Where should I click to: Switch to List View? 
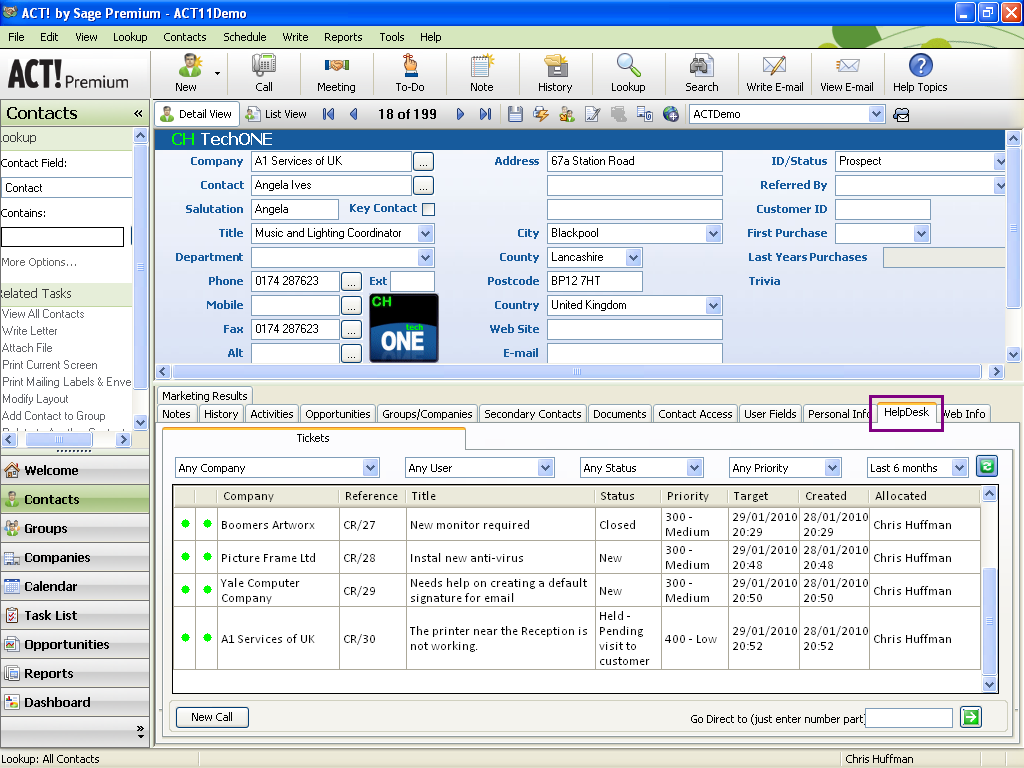(276, 114)
